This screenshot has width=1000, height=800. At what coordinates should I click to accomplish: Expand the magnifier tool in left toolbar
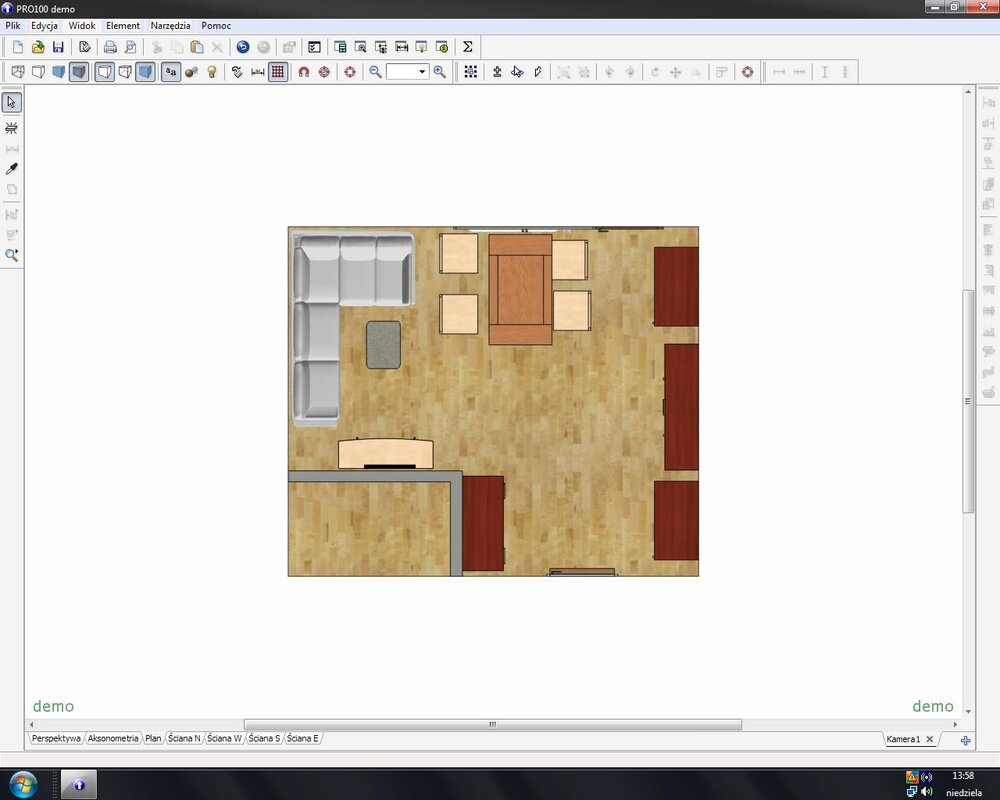[12, 256]
